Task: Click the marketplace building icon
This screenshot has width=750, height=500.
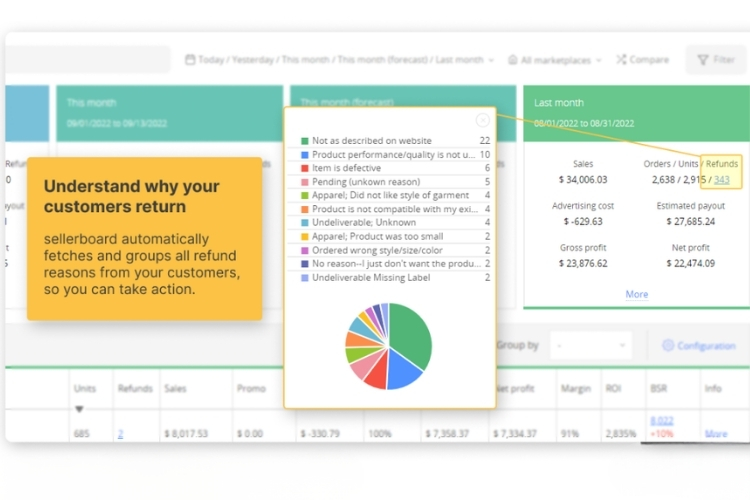Action: [x=513, y=60]
